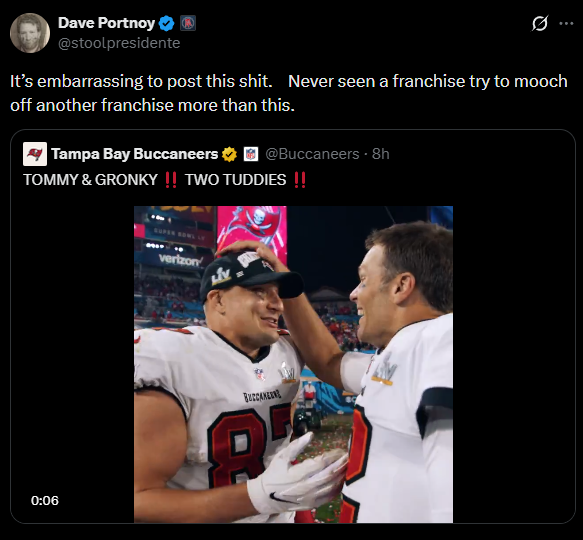This screenshot has height=540, width=583.
Task: Open Dave Portnoy's profile picture
Action: [x=30, y=33]
